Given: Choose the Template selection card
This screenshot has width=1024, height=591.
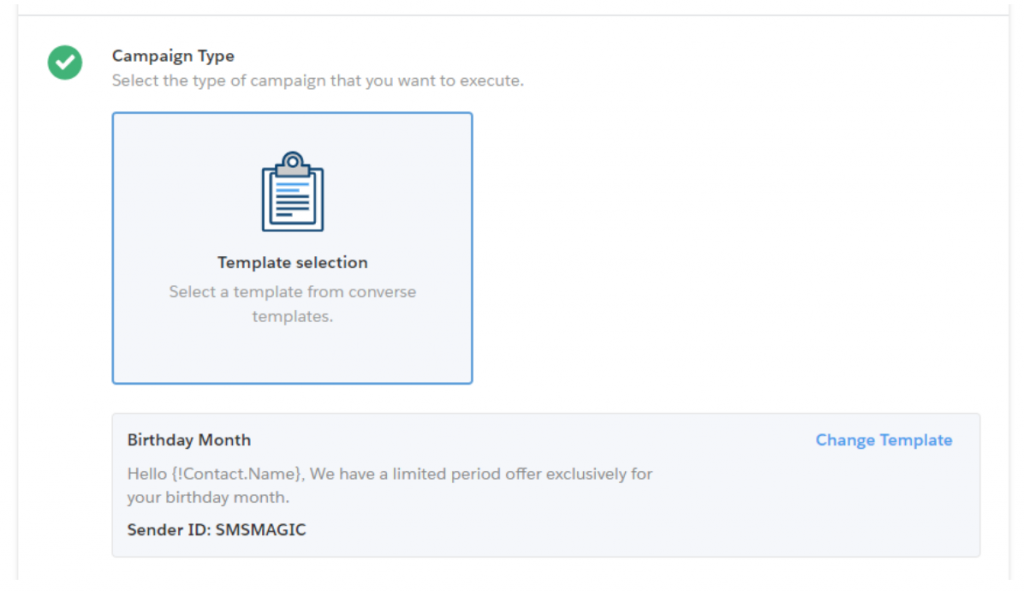Looking at the screenshot, I should coord(292,248).
